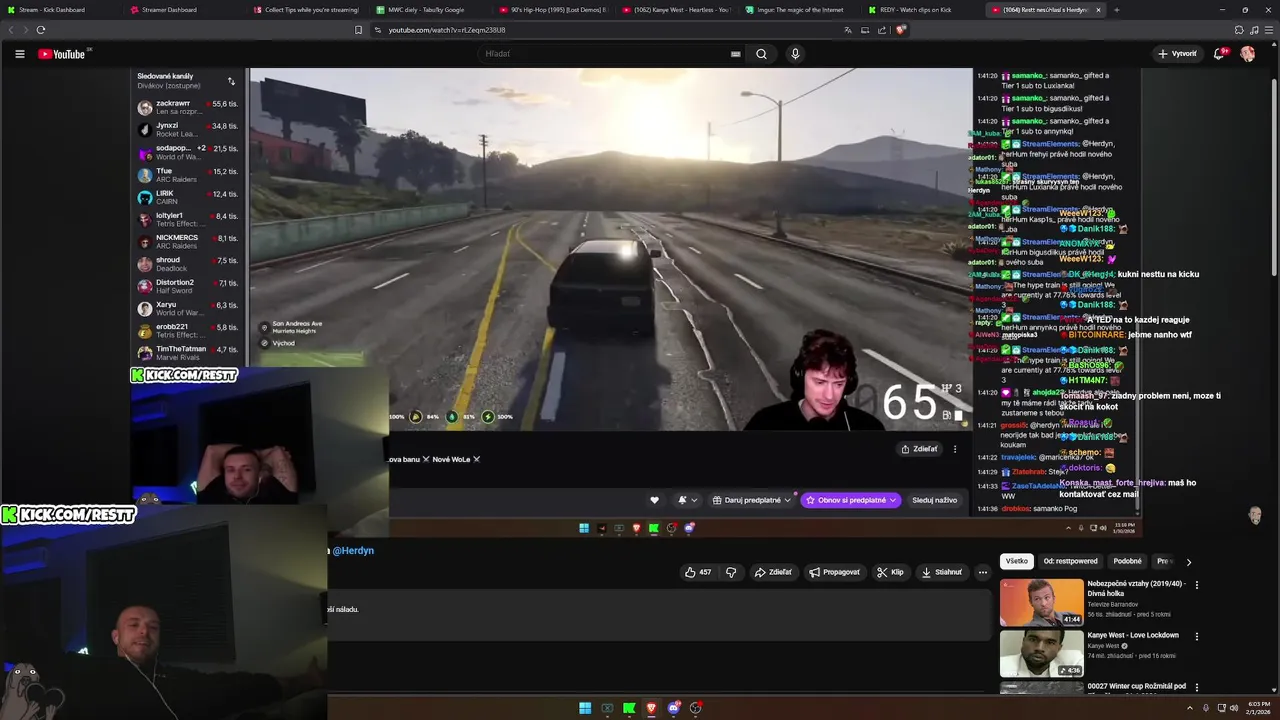Select NICKMERCS in followed channels list
Viewport: 1280px width, 720px height.
click(188, 242)
